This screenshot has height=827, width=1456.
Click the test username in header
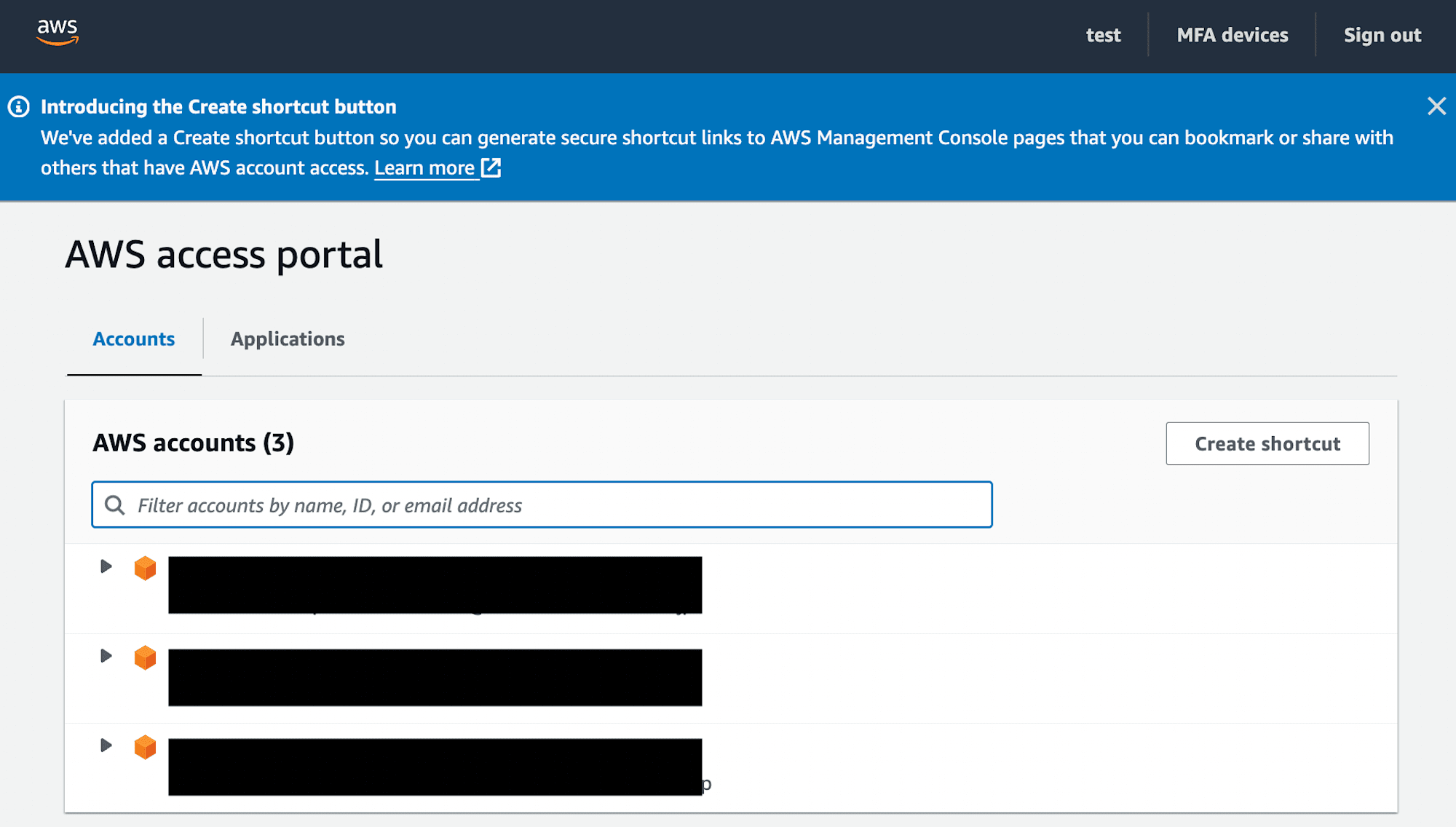pos(1103,35)
